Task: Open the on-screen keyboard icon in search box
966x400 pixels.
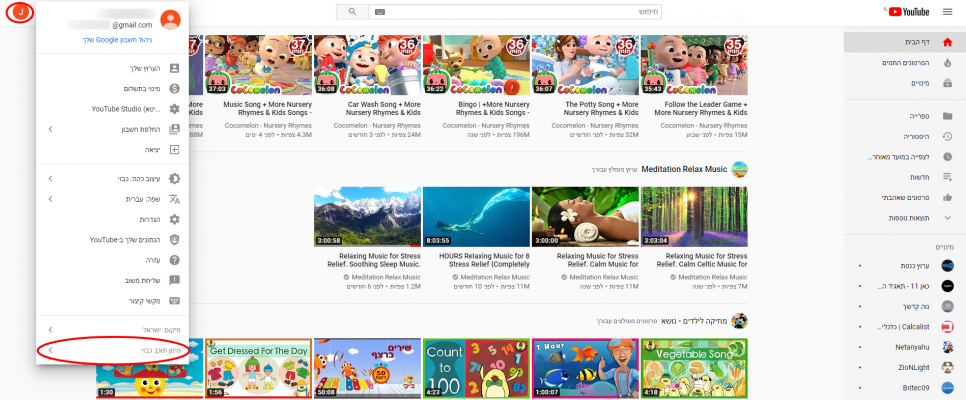Action: [379, 12]
